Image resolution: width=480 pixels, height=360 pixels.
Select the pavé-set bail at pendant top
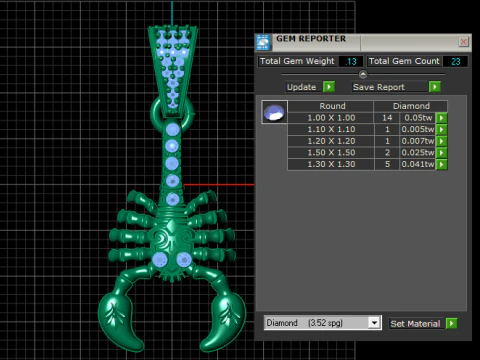click(172, 71)
